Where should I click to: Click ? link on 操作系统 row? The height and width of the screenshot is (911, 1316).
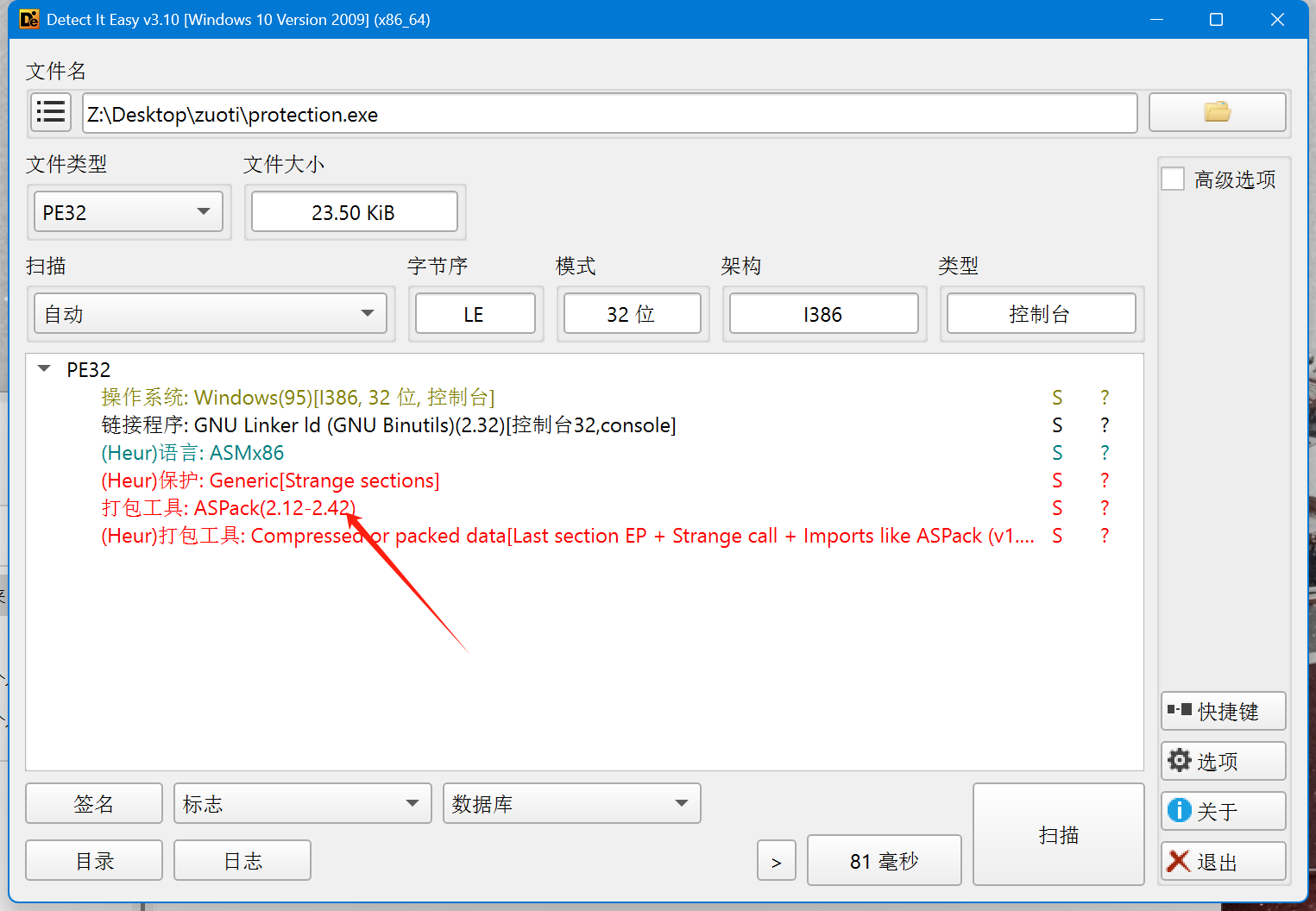coord(1105,397)
